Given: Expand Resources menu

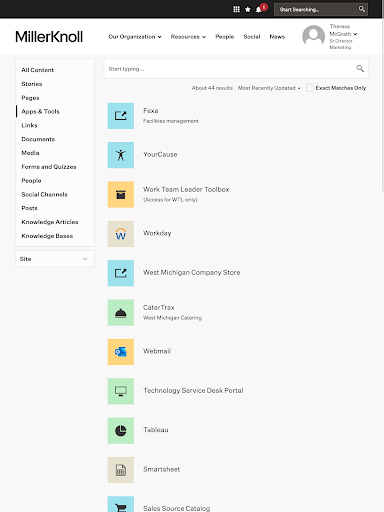Looking at the screenshot, I should [x=188, y=37].
